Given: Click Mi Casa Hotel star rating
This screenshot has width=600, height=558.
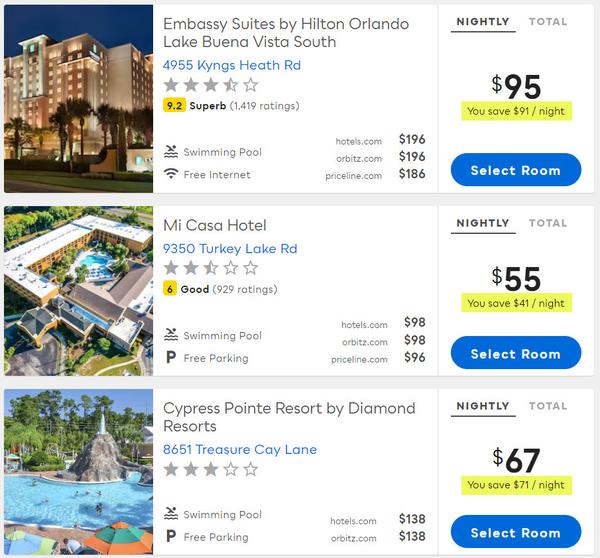Looking at the screenshot, I should (x=210, y=268).
